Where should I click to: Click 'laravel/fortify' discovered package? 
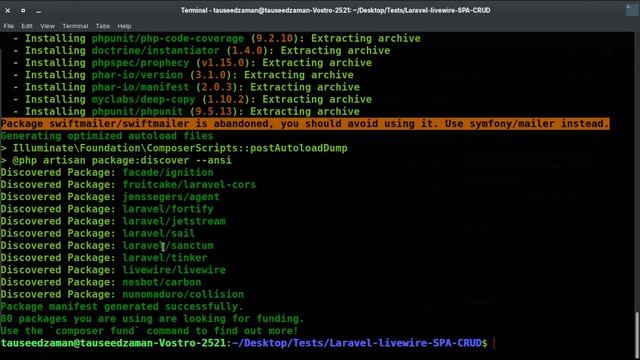click(168, 209)
